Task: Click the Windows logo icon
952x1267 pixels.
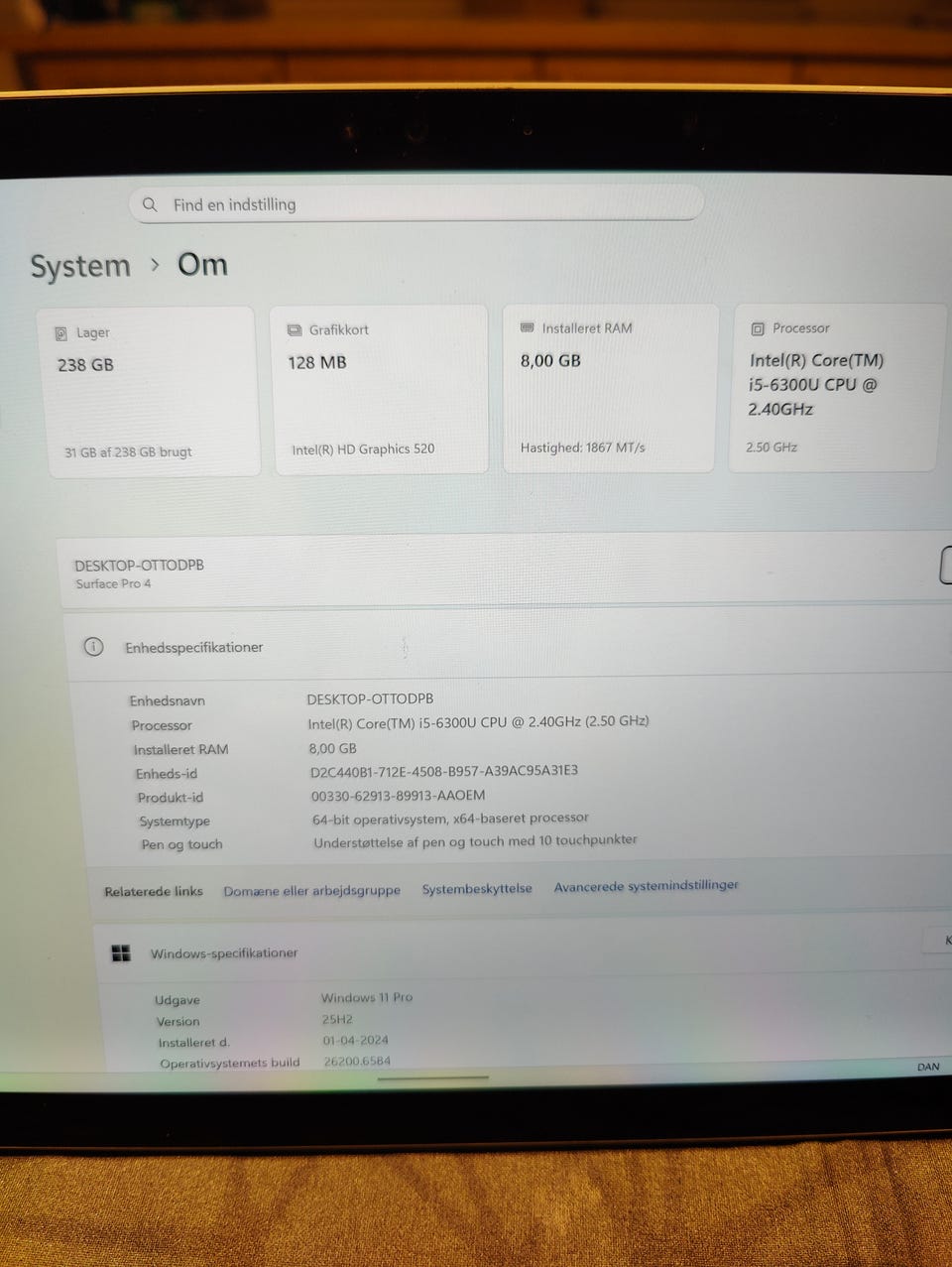Action: pyautogui.click(x=121, y=953)
